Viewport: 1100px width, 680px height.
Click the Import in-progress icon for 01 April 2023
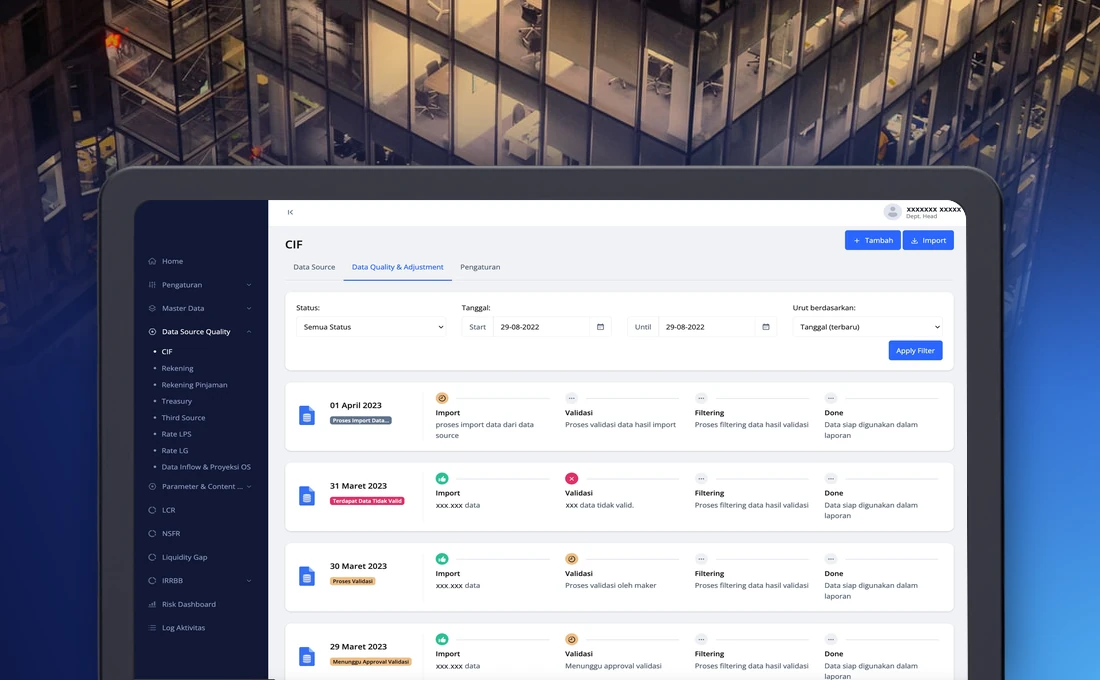pos(442,398)
